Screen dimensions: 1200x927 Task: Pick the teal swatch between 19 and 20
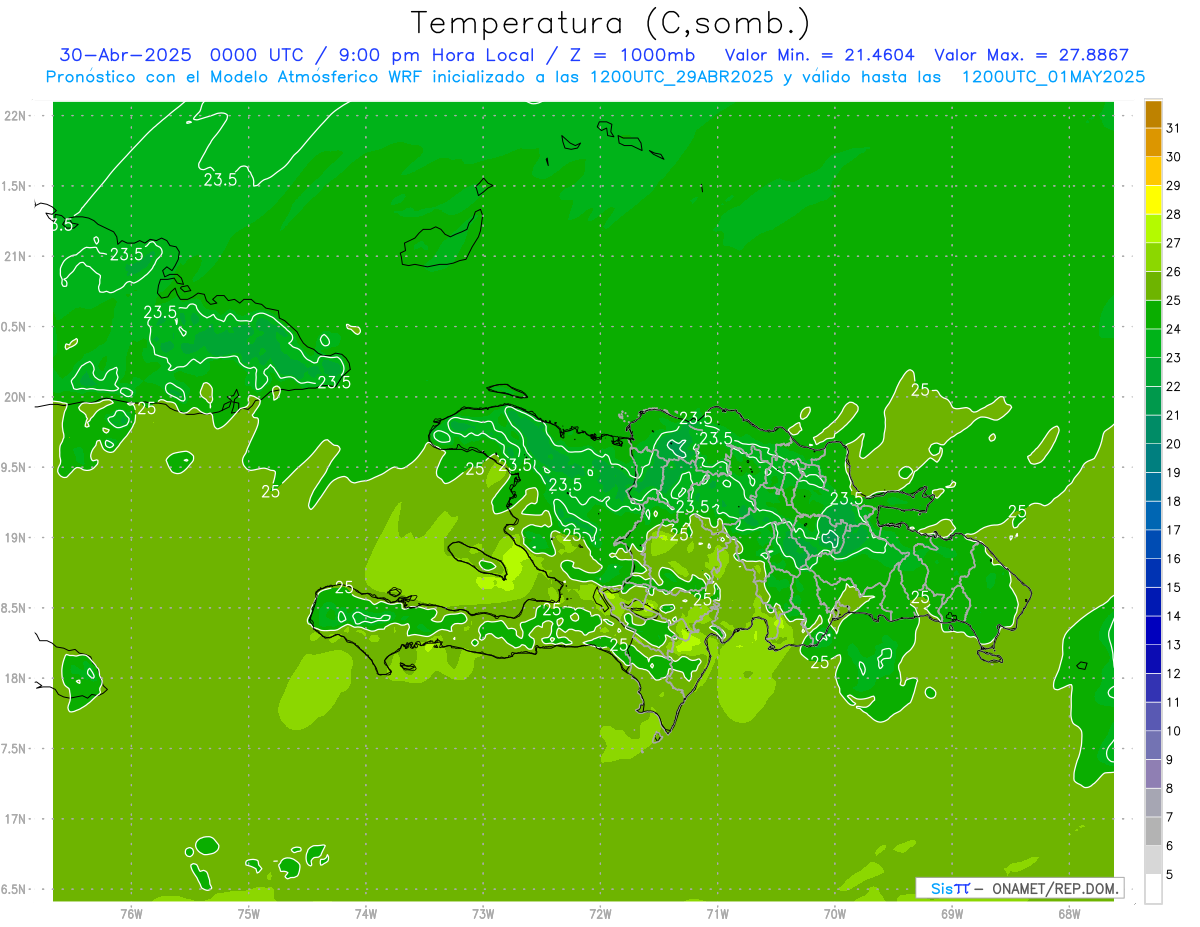[1153, 458]
